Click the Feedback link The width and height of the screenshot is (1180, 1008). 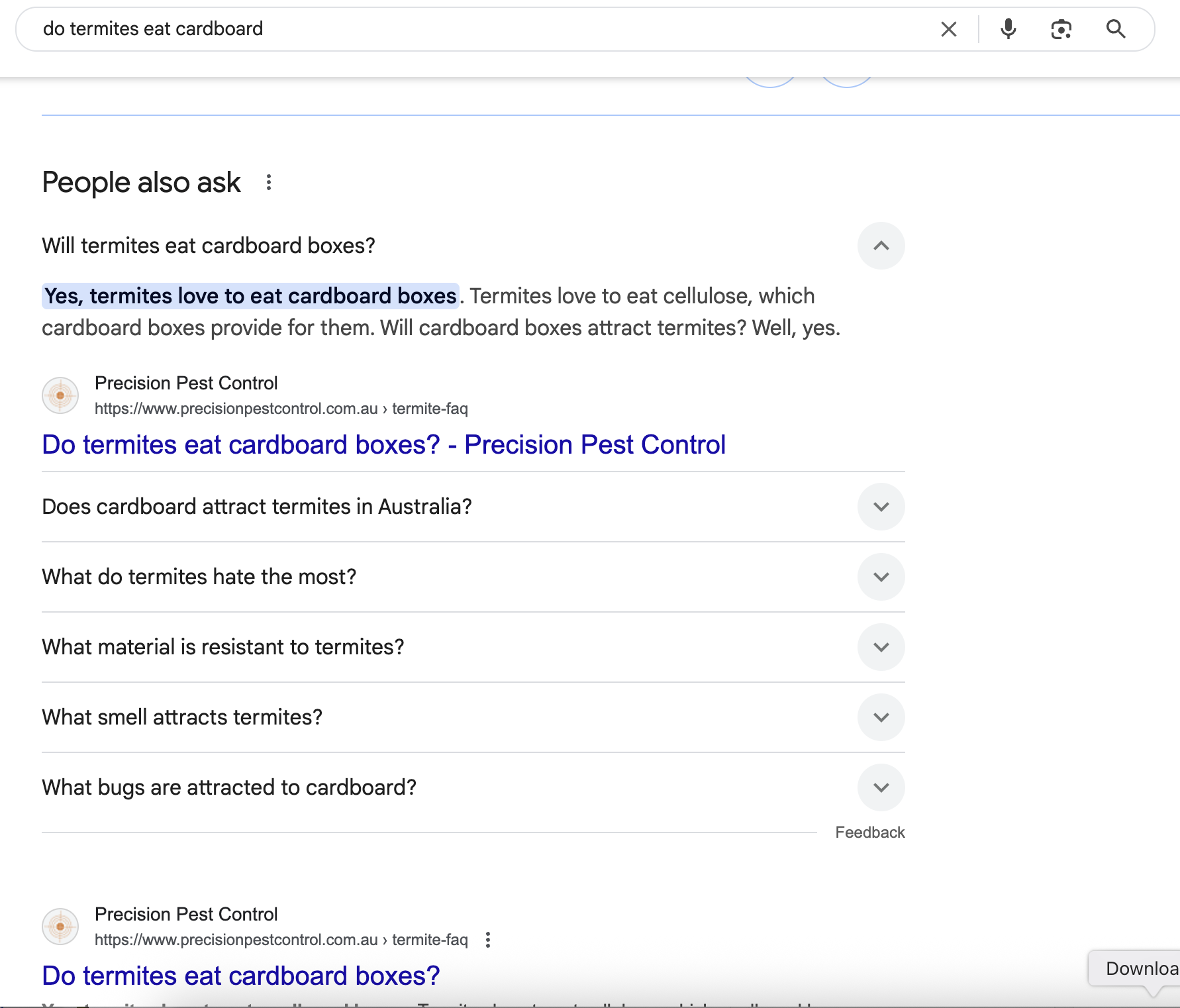tap(869, 832)
